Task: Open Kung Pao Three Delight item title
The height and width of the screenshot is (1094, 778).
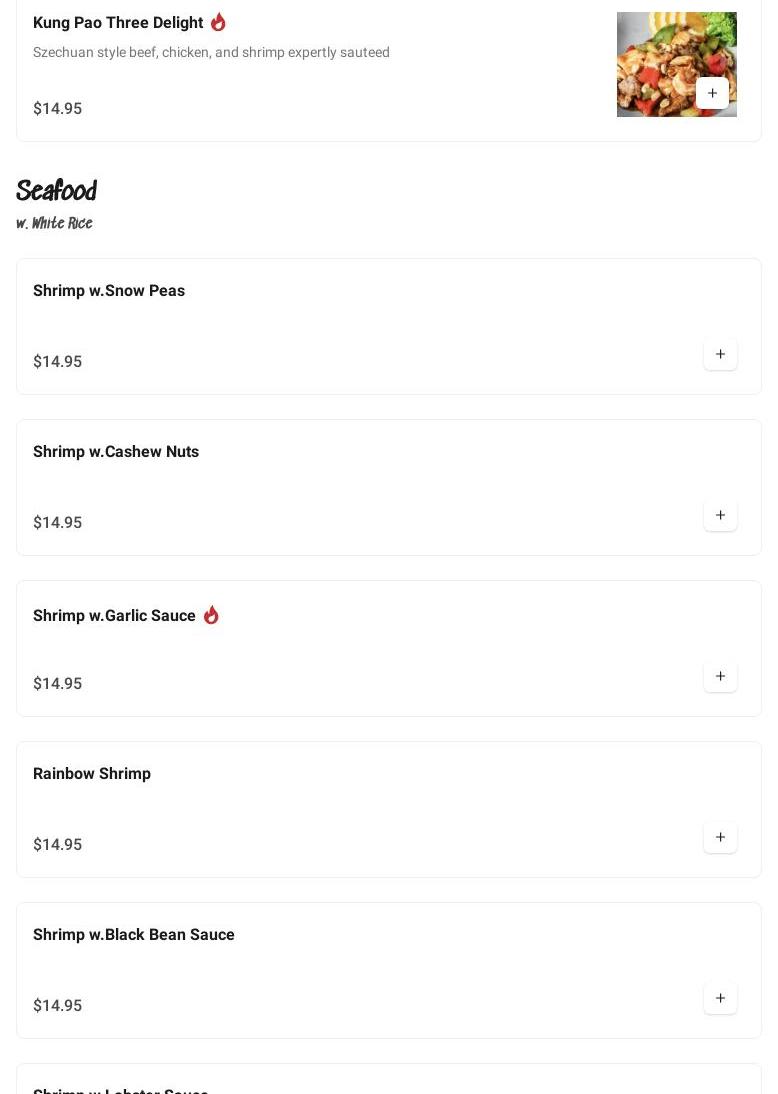Action: tap(118, 23)
